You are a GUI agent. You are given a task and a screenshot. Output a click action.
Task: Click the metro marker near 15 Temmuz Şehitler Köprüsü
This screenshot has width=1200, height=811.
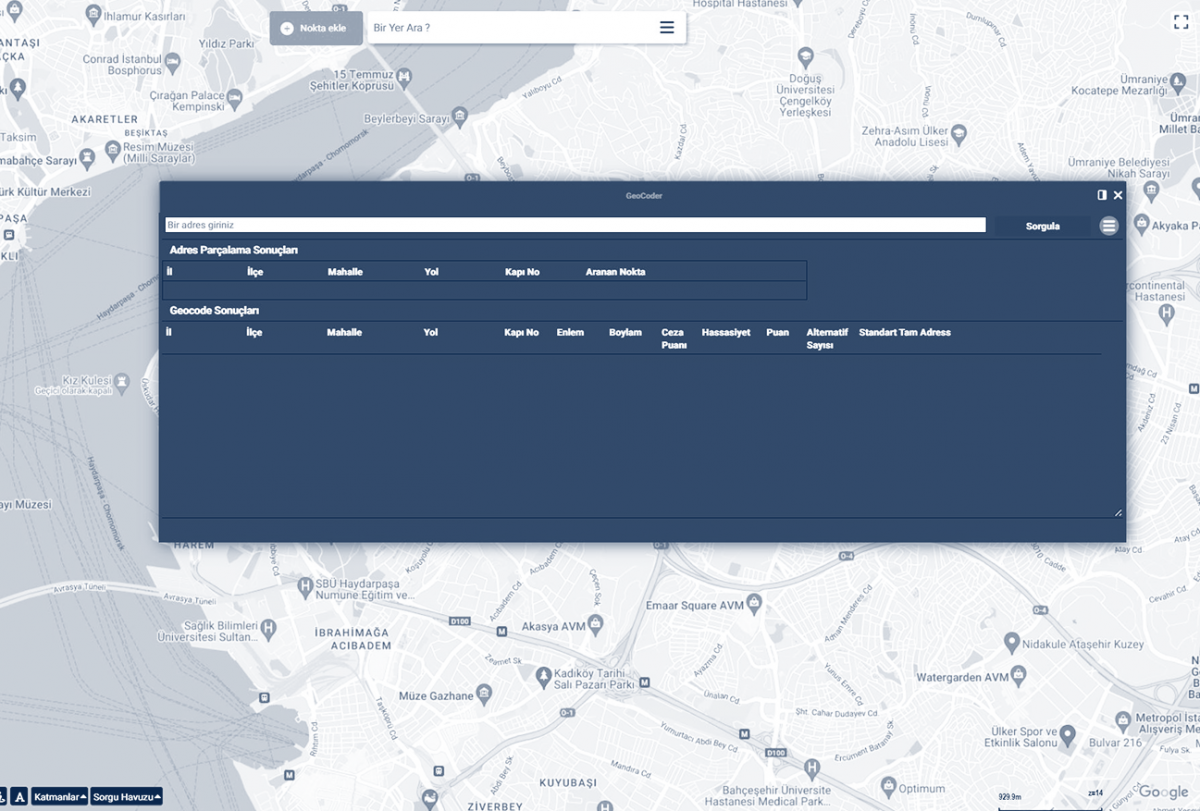(404, 72)
